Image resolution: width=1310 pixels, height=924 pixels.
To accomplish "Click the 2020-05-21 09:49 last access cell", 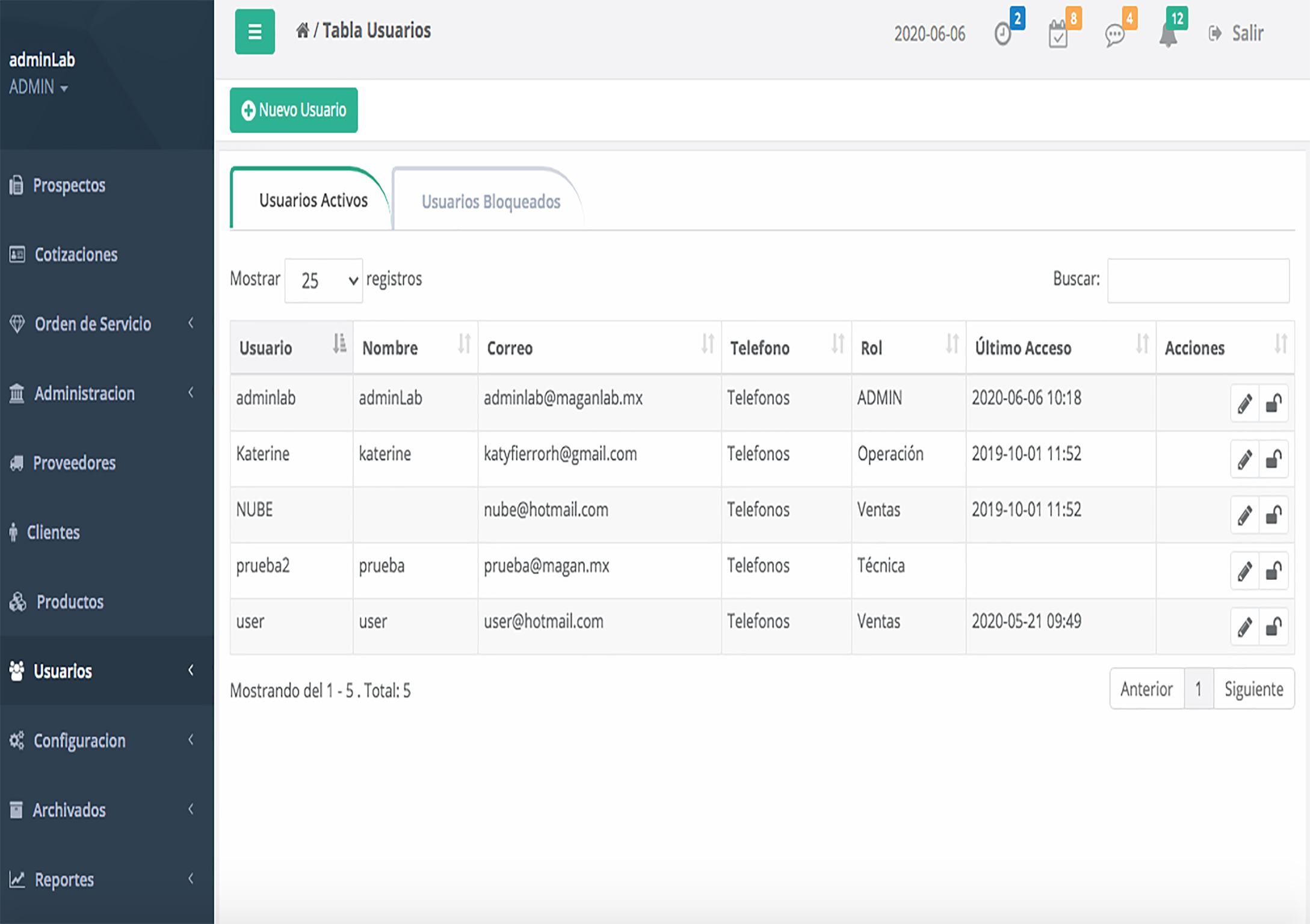I will [1060, 626].
